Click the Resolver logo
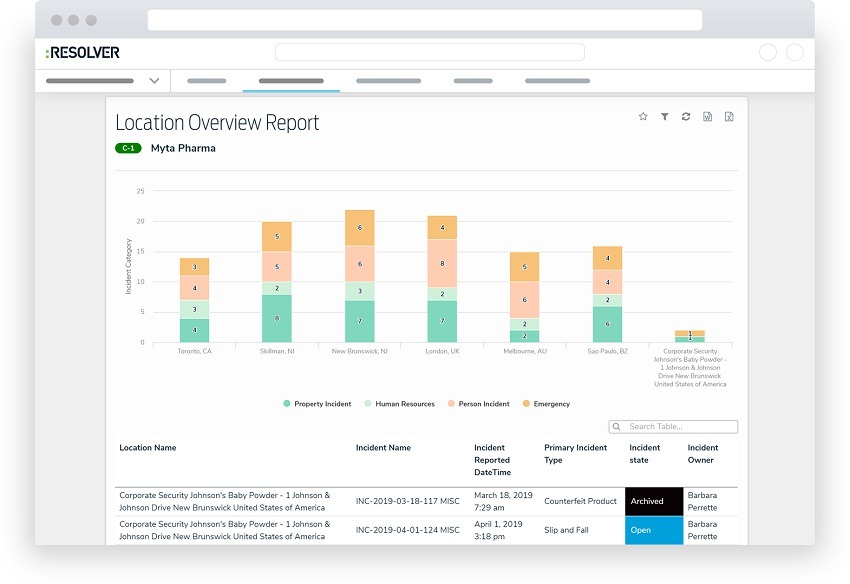Image resolution: width=850 pixels, height=584 pixels. [83, 52]
